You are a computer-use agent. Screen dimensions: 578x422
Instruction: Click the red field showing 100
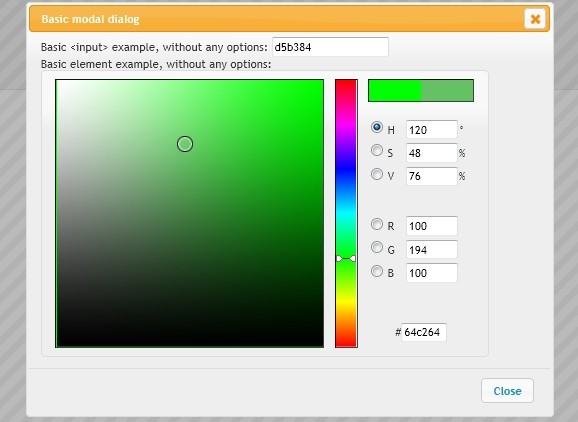tap(432, 226)
